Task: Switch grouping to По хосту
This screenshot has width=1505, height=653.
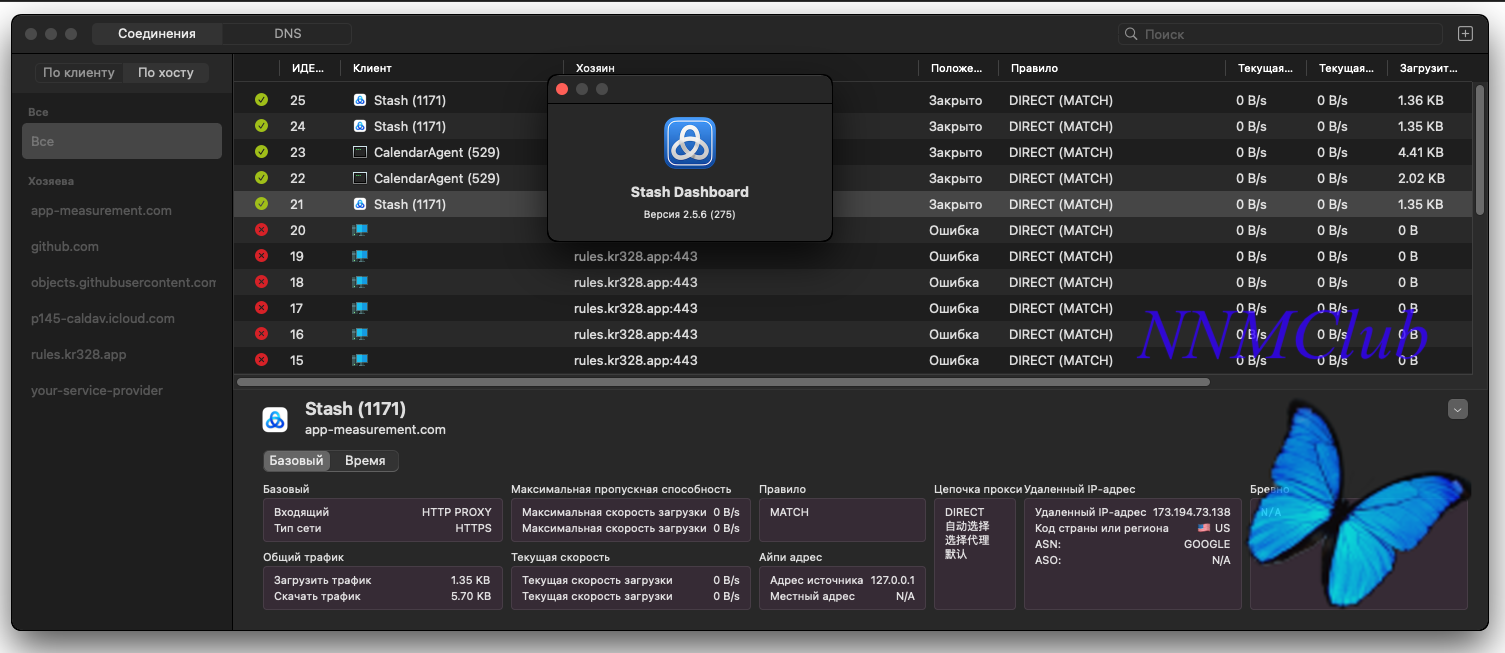Action: point(166,73)
